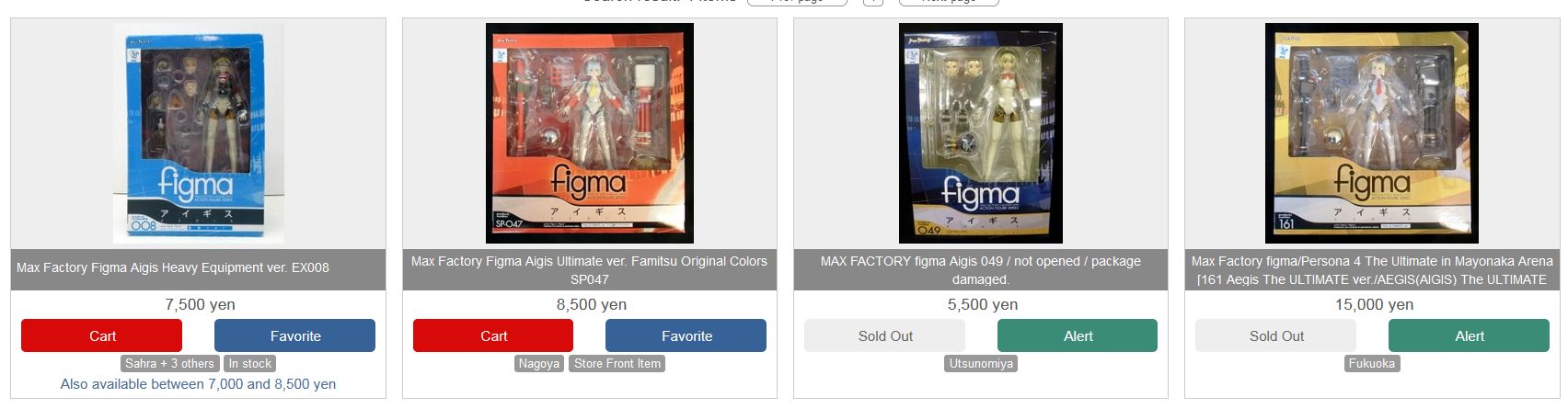Open the Max Factory Figma Aigis Heavy Equipment title
This screenshot has width=1568, height=409.
click(173, 267)
